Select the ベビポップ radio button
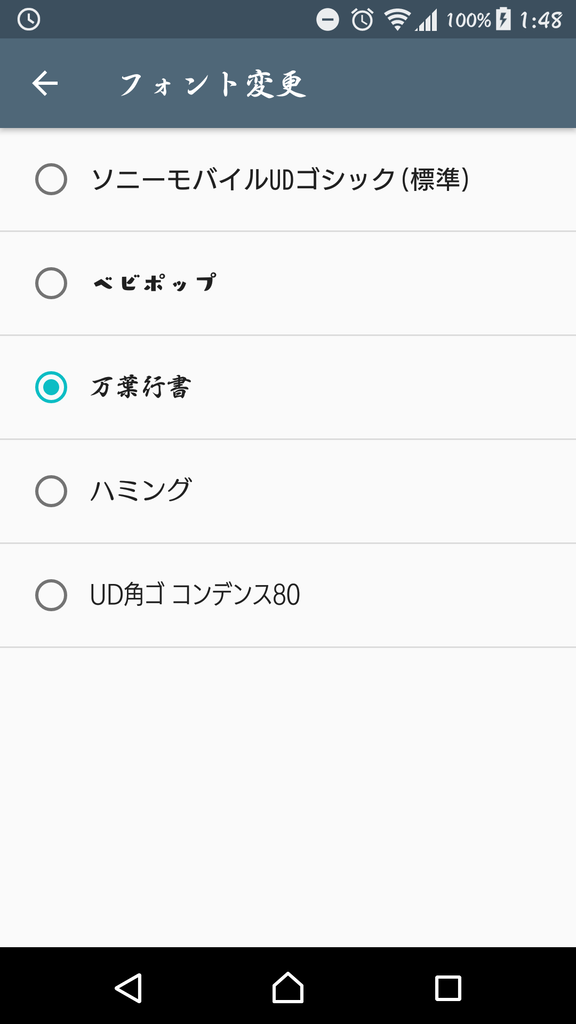The image size is (576, 1024). click(x=51, y=283)
